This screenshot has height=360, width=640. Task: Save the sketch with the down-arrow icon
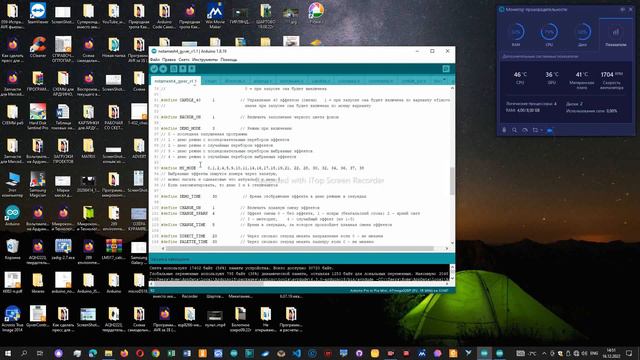coord(192,69)
